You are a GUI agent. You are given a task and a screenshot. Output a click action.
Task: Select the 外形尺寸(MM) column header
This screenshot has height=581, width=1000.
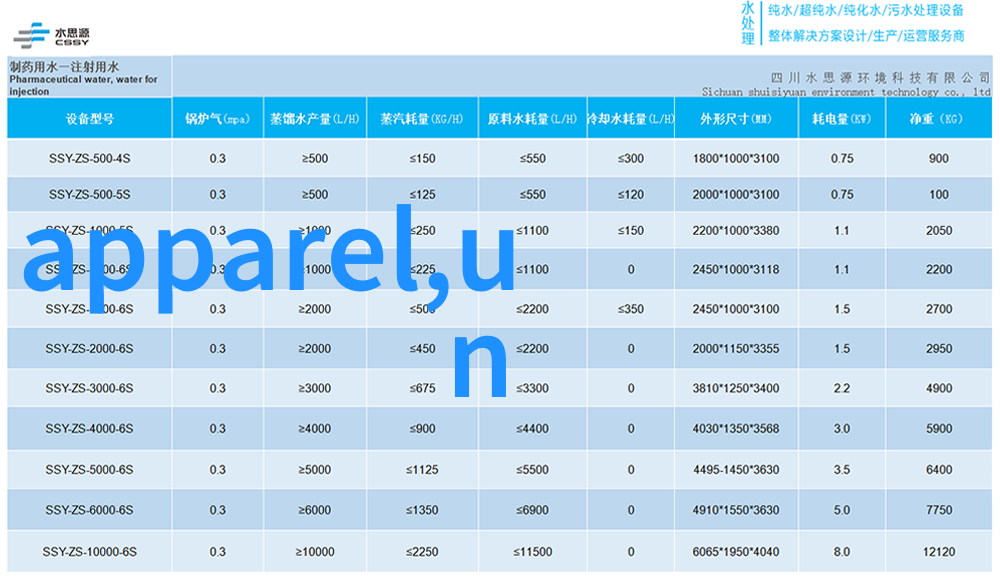(735, 119)
